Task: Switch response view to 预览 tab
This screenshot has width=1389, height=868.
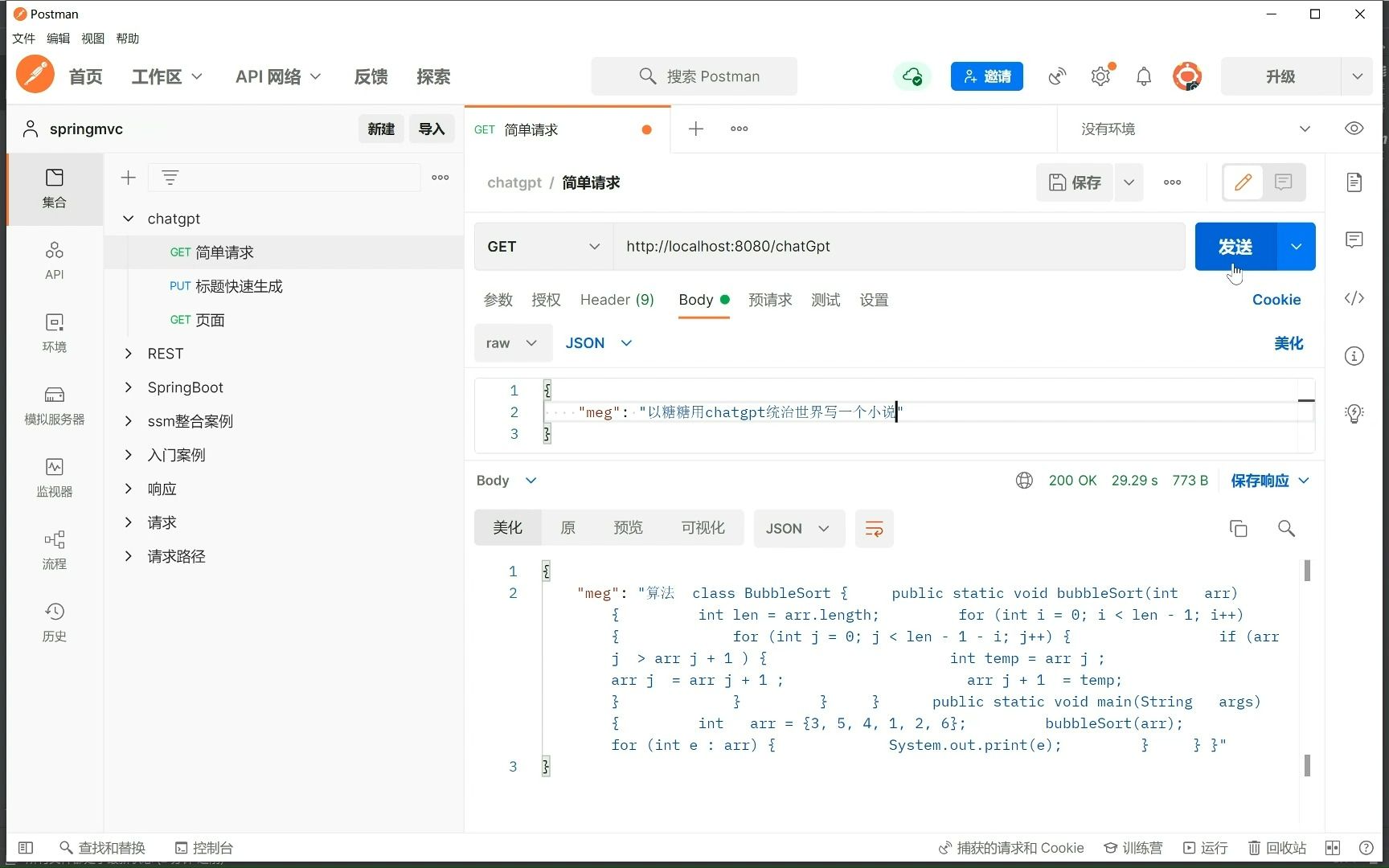Action: 628,528
